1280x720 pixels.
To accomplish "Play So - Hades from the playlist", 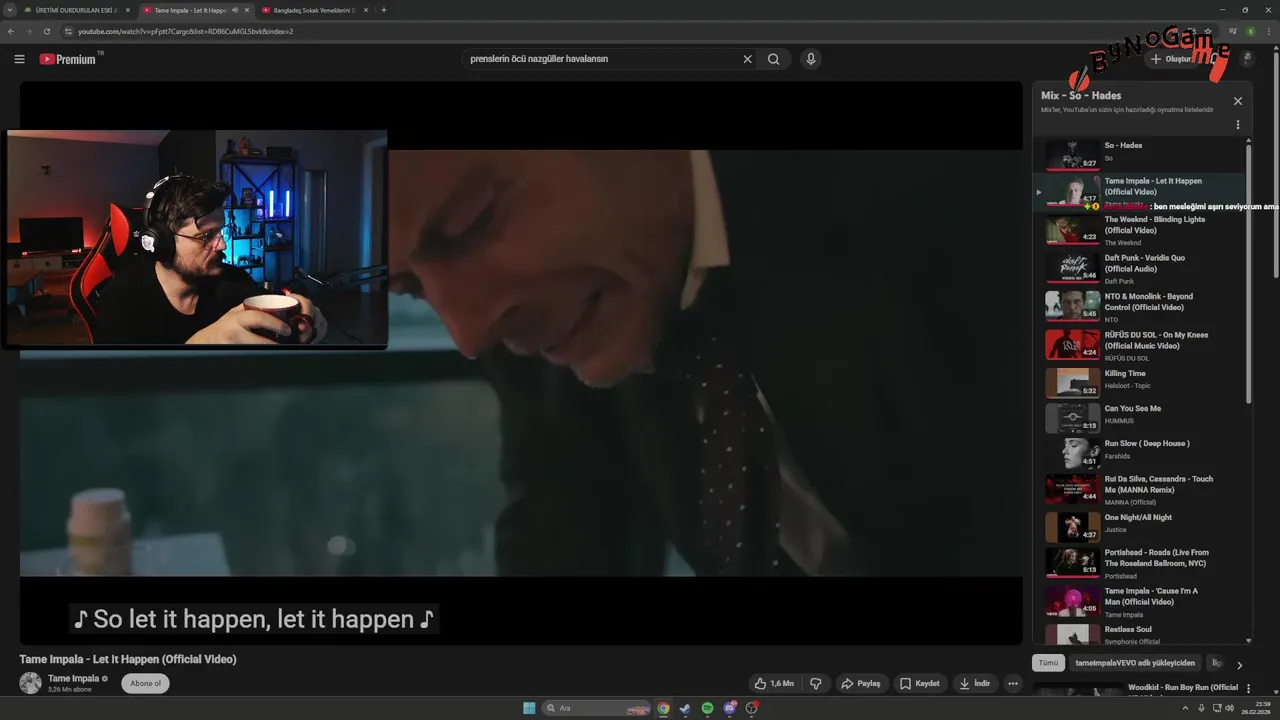I will [x=1140, y=154].
